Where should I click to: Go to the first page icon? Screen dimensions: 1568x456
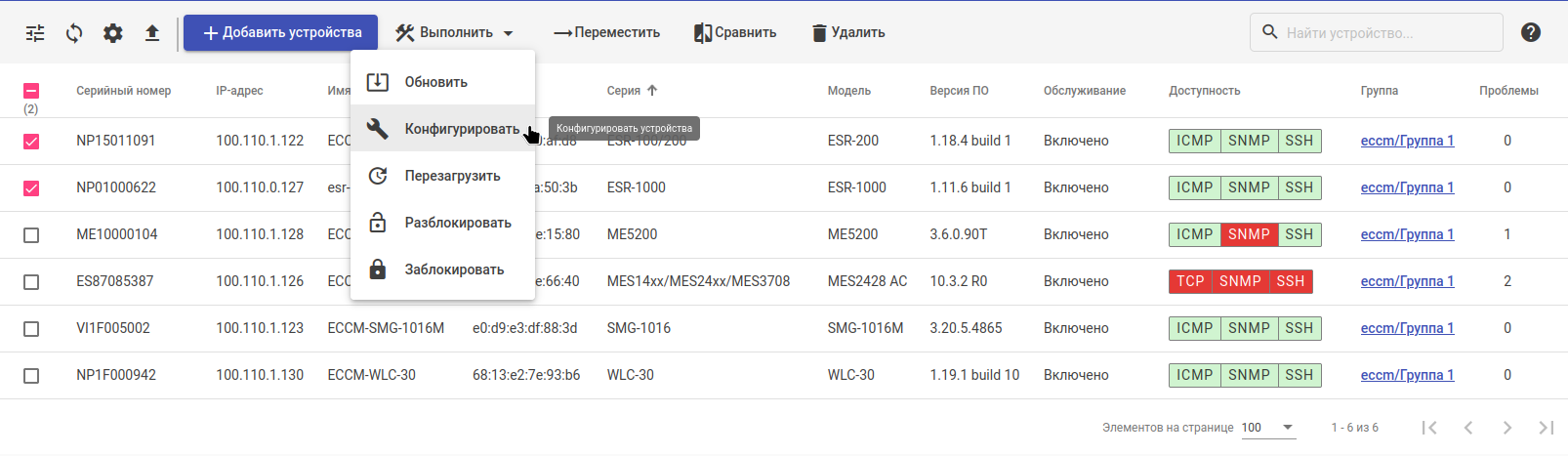tap(1429, 428)
